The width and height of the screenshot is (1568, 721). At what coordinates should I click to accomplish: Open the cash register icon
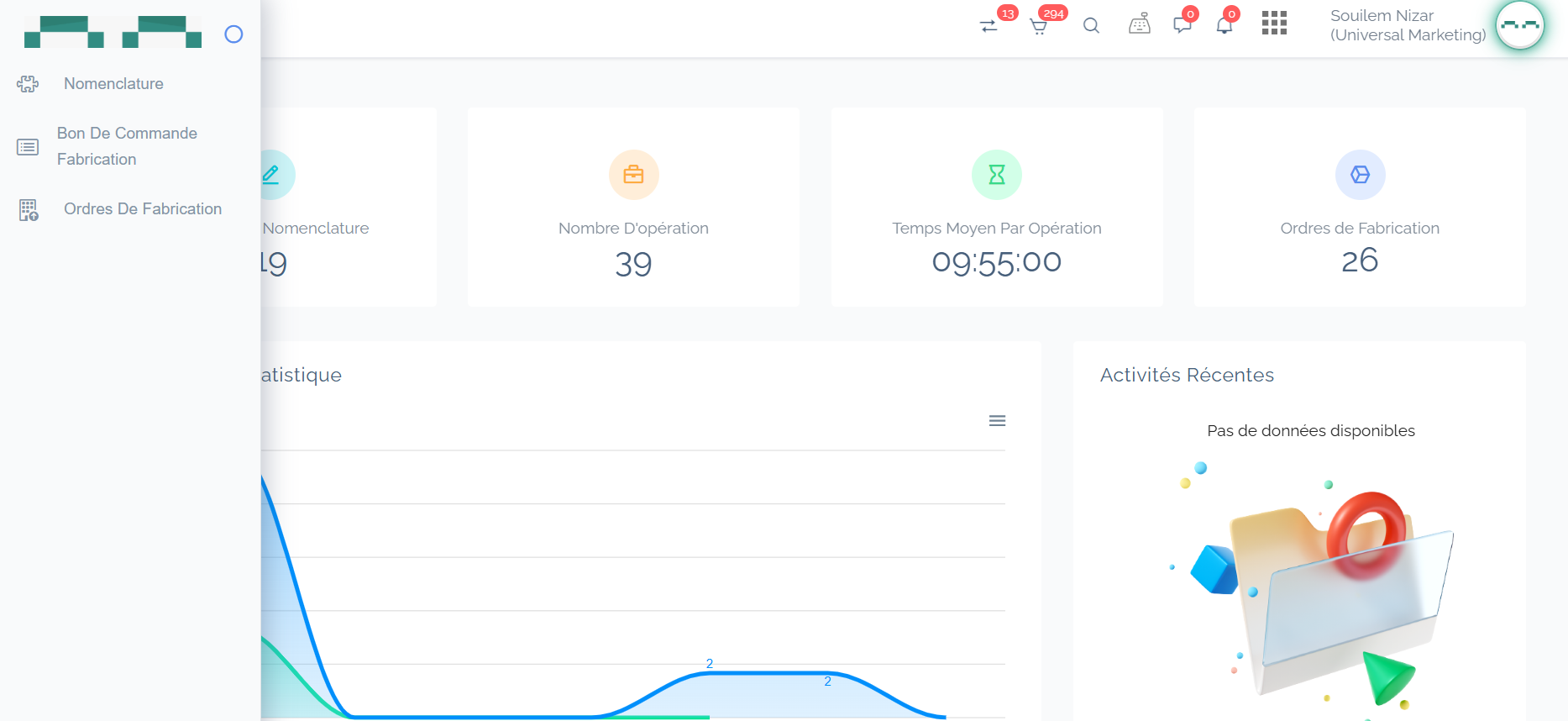(1139, 25)
